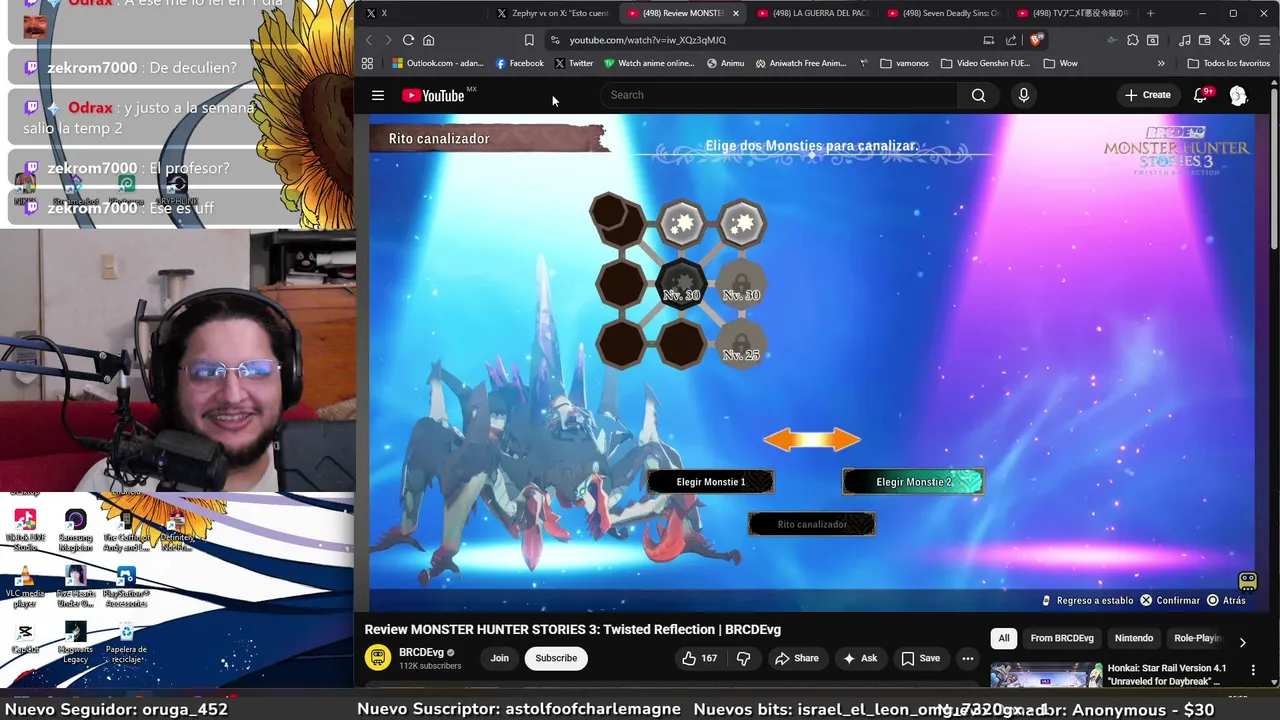Viewport: 1280px width, 720px height.
Task: Open the Outlook.com bookmark
Action: [x=438, y=63]
